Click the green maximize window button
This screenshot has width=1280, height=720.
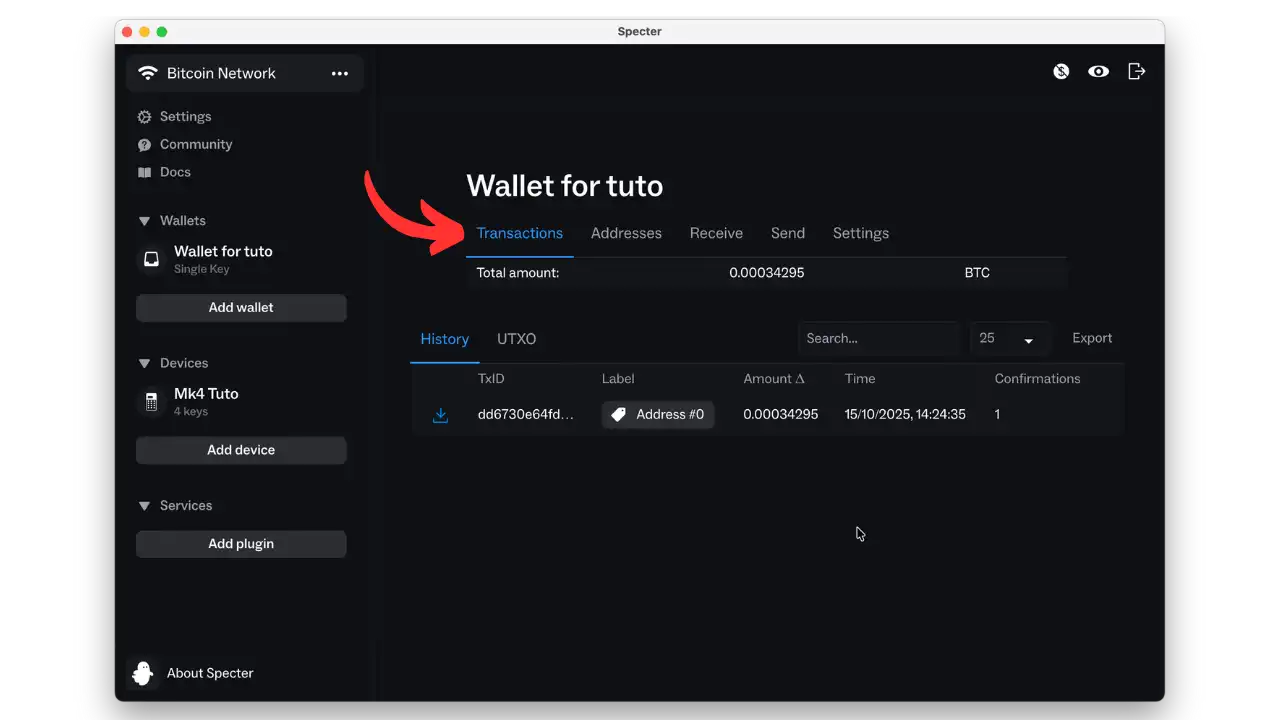pos(162,32)
